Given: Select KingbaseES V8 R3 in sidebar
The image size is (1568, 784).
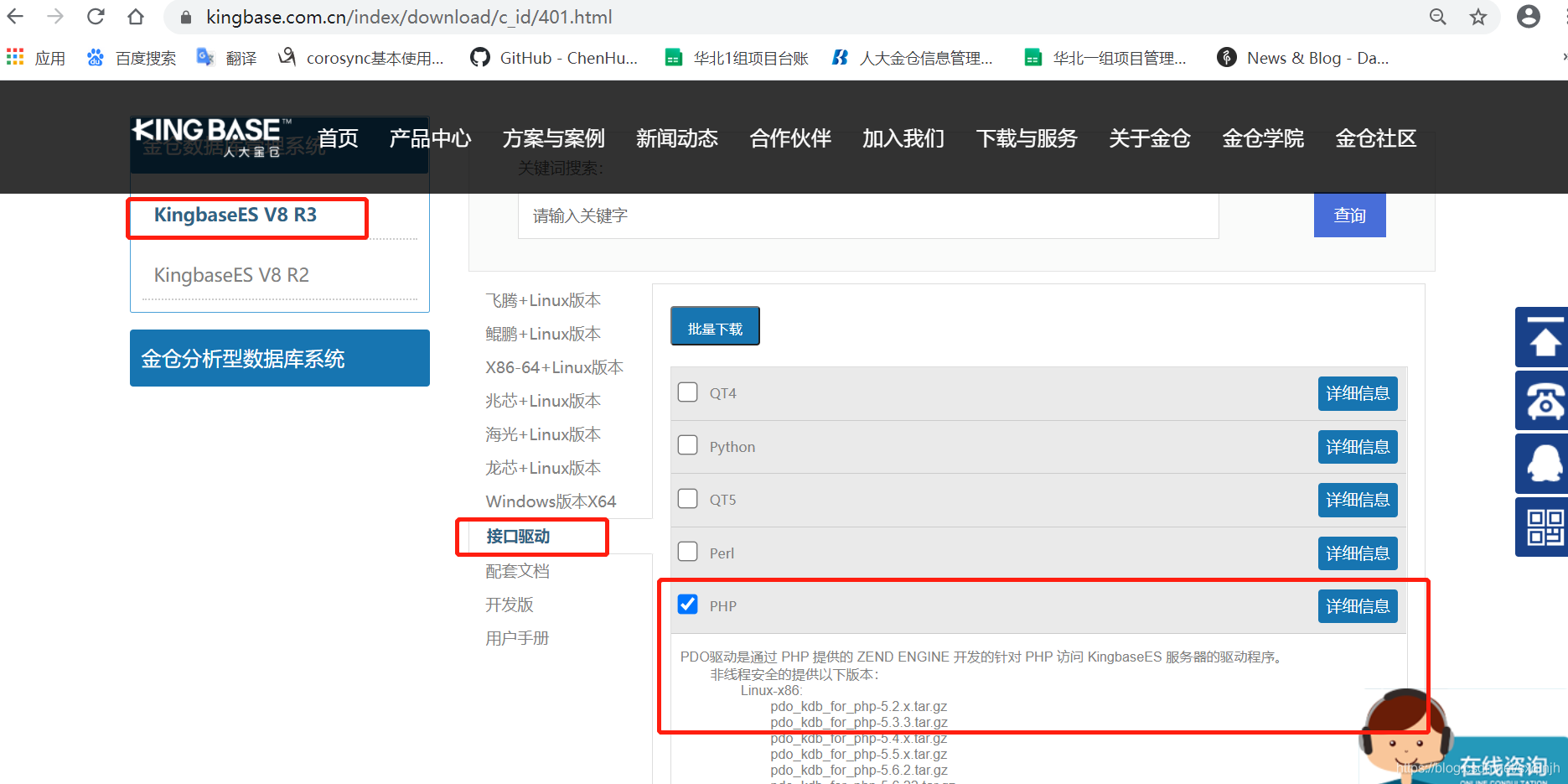Looking at the screenshot, I should [235, 215].
